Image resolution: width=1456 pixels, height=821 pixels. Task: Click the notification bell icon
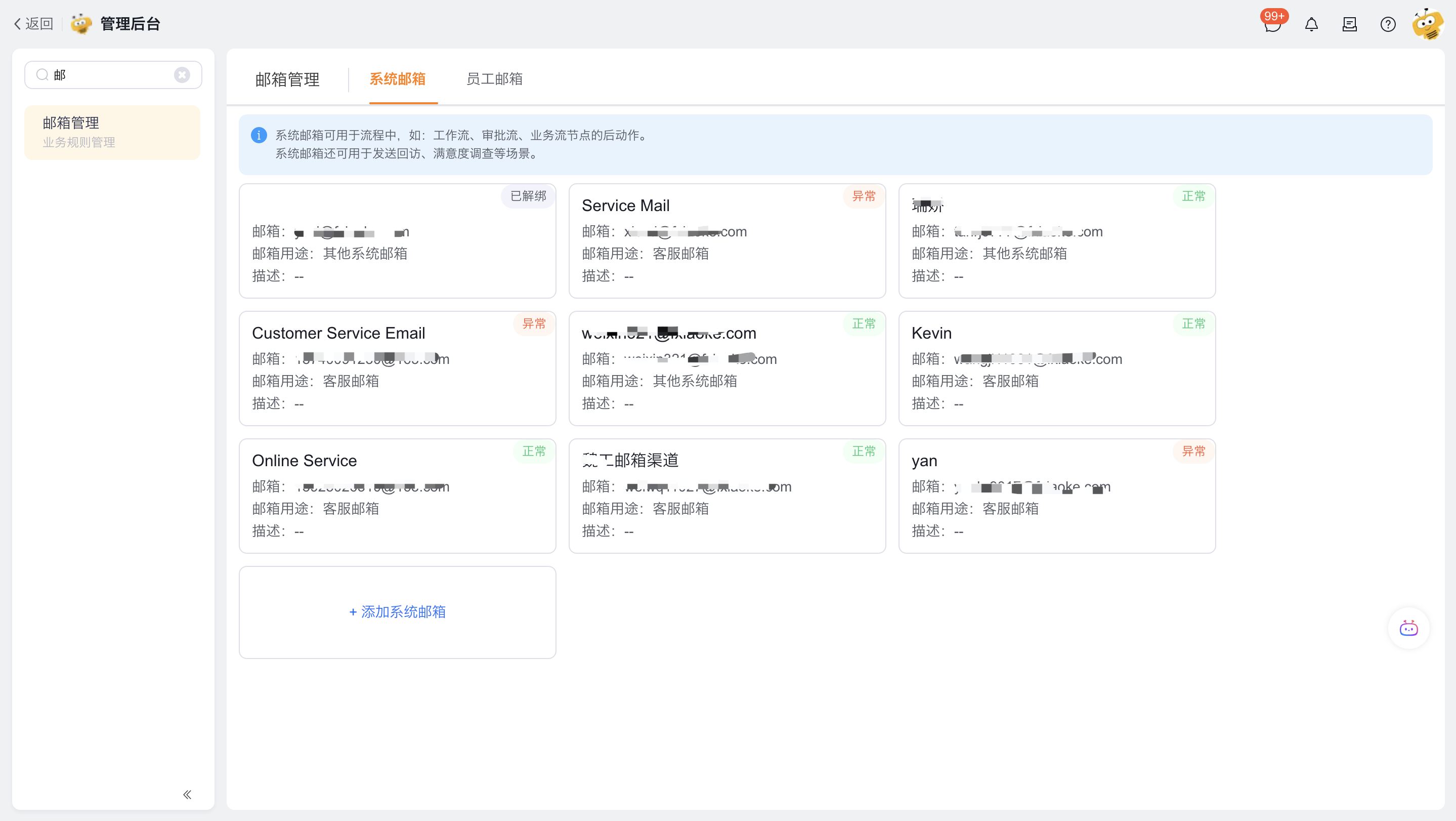tap(1311, 24)
